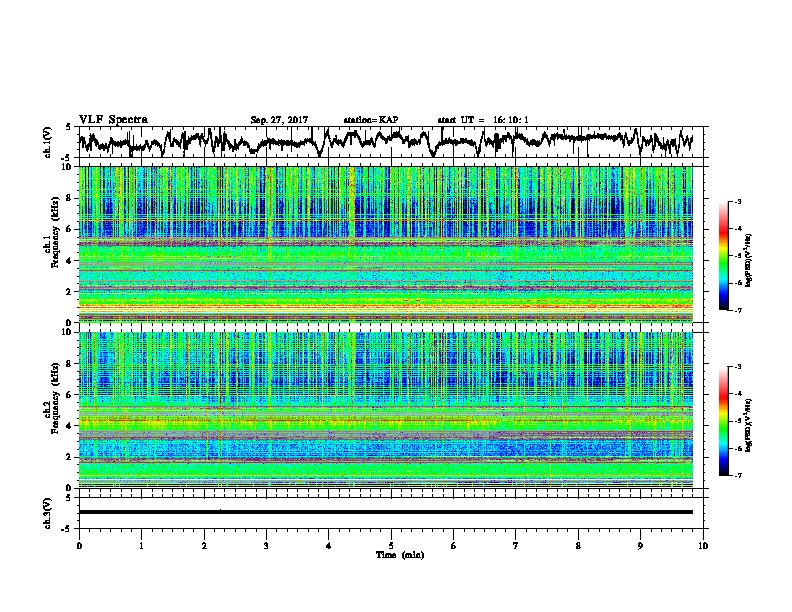This screenshot has width=792, height=612.
Task: Click the "-7" label on ch.2 colorbar
Action: pos(737,476)
